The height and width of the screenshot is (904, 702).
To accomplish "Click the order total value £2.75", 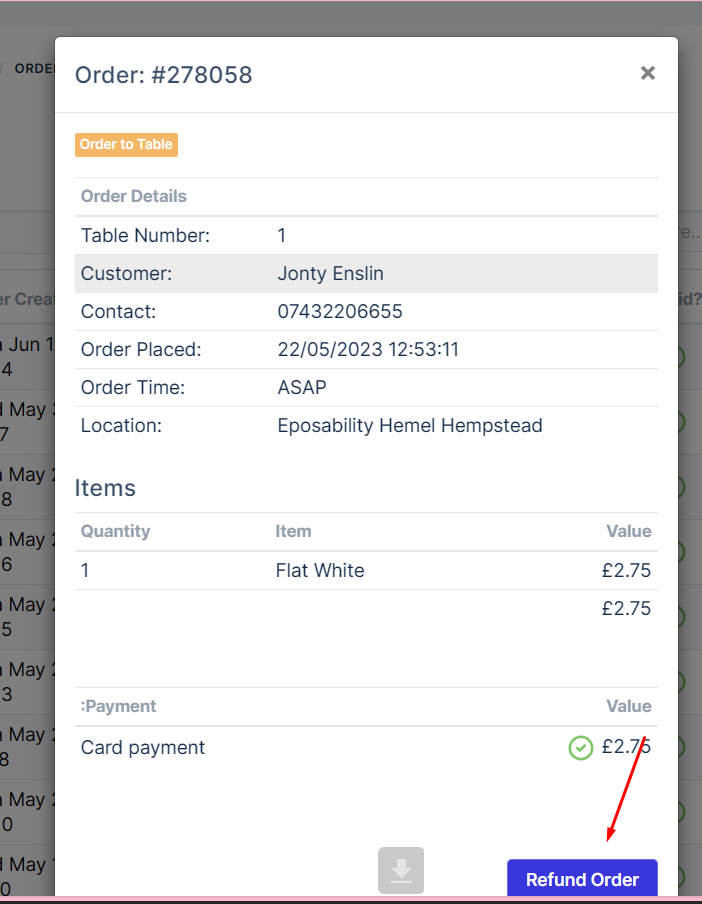I will (626, 607).
